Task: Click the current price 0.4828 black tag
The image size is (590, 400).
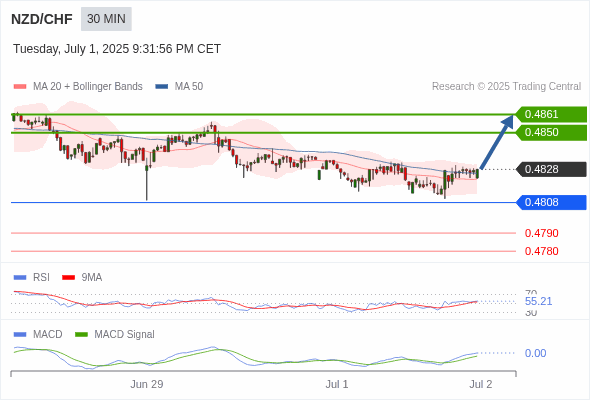Action: [x=551, y=169]
